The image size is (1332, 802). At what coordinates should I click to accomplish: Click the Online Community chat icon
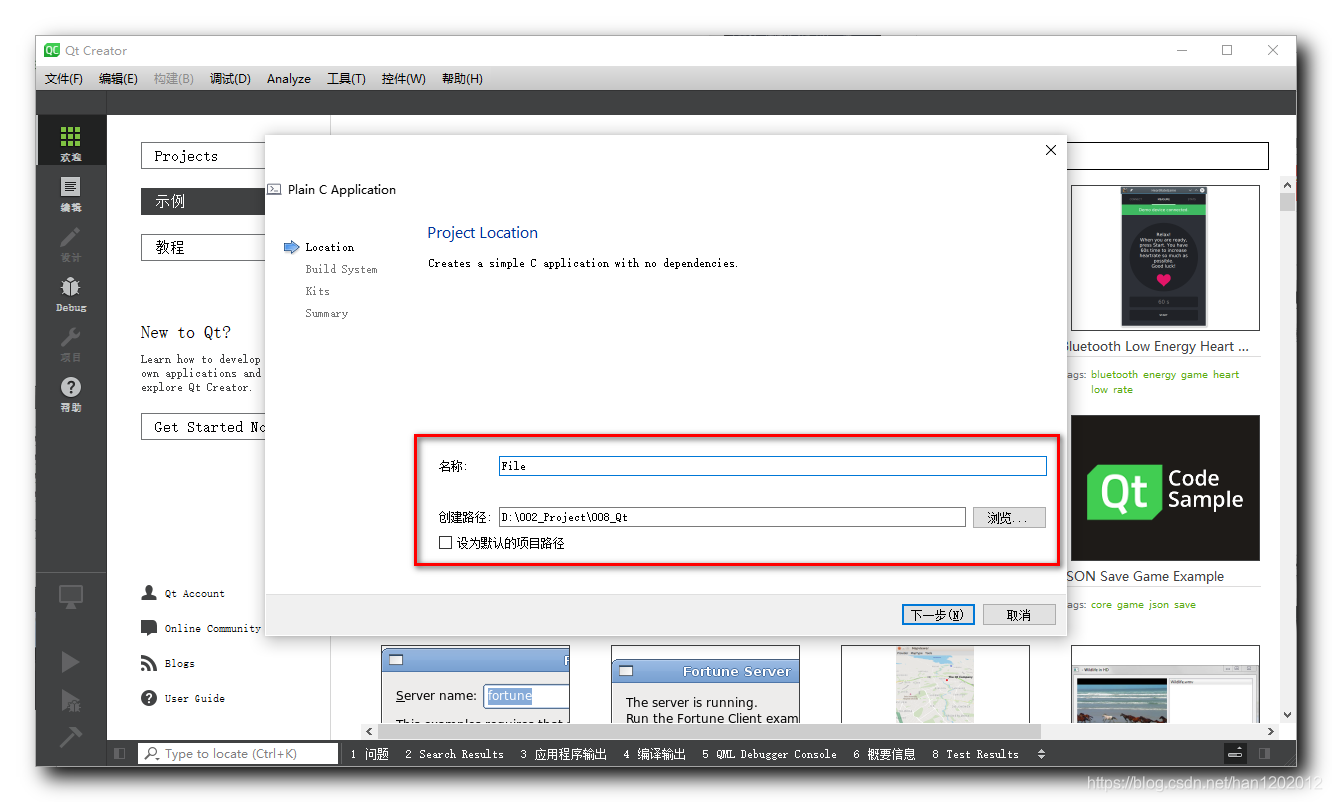point(149,628)
